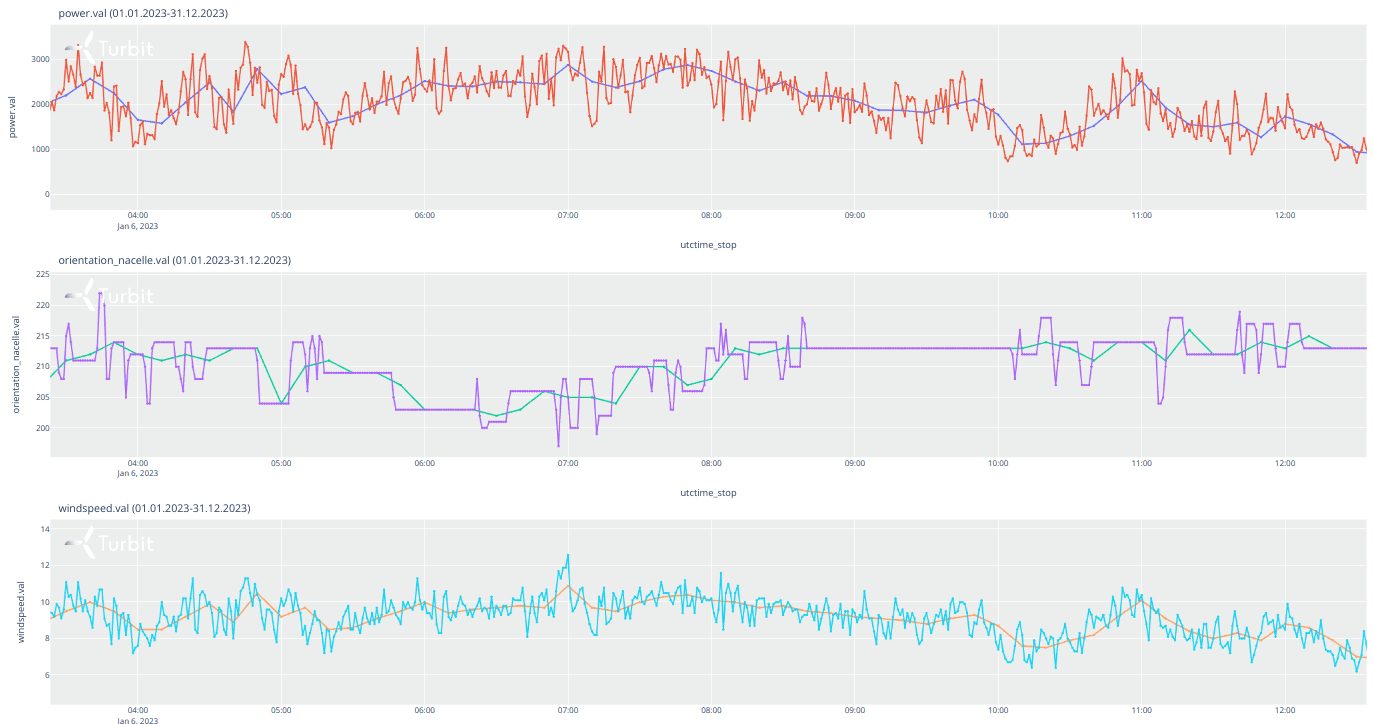Click the utctime_stop label below the power chart
This screenshot has height=724, width=1373.
pyautogui.click(x=707, y=244)
